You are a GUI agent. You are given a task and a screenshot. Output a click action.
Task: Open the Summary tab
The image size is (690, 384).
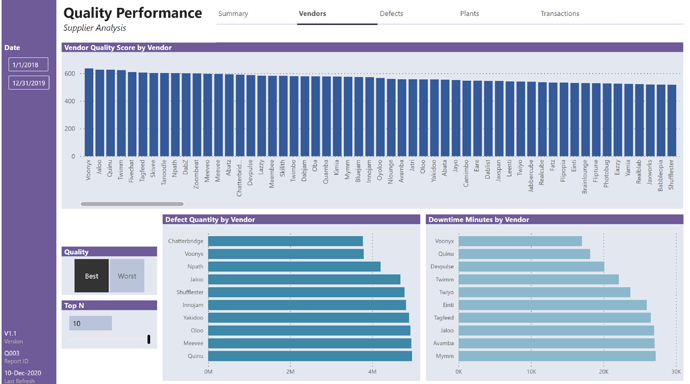point(233,14)
